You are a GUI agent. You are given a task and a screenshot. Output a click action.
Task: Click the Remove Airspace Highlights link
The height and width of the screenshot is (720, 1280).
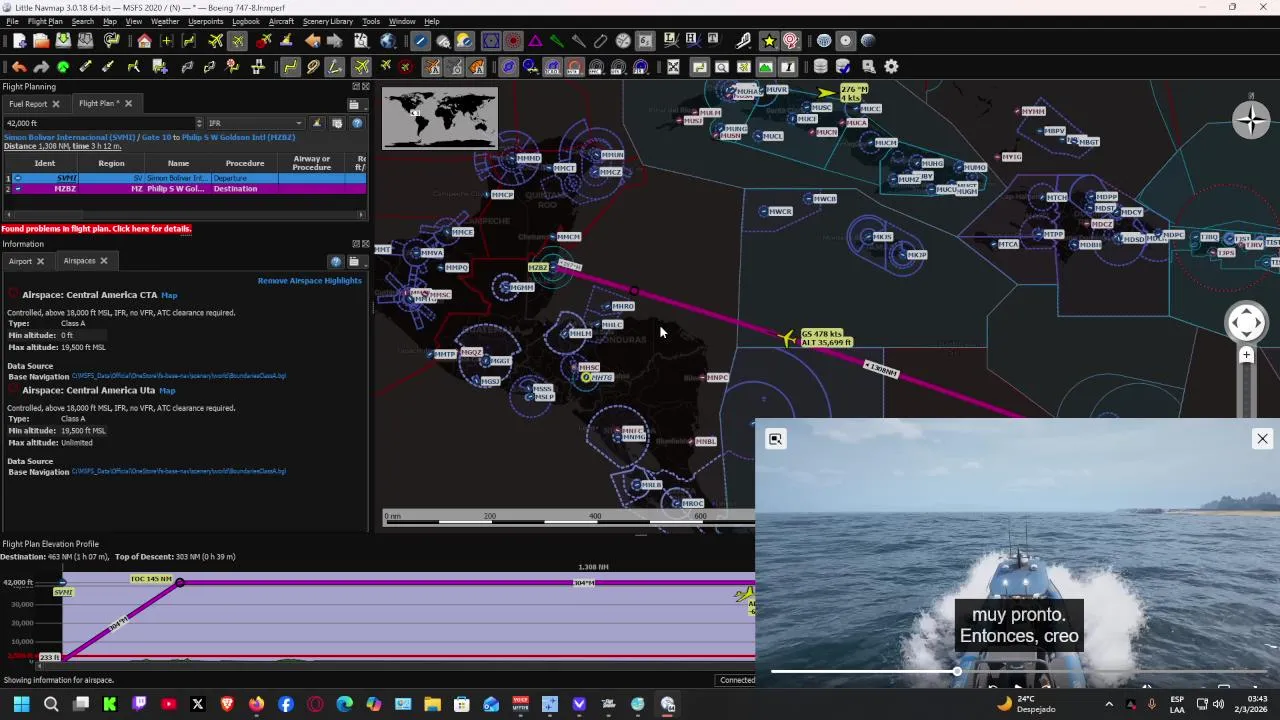[310, 281]
